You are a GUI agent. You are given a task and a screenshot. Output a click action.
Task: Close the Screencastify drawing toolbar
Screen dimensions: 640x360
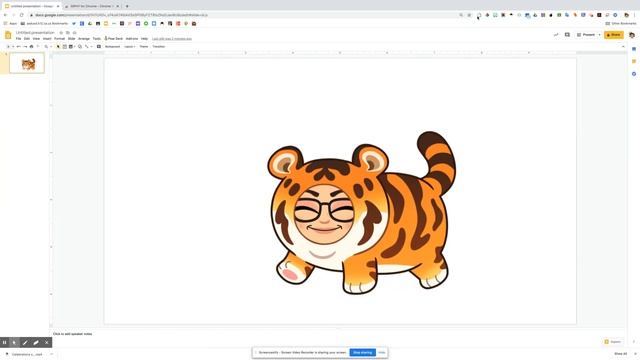point(47,342)
